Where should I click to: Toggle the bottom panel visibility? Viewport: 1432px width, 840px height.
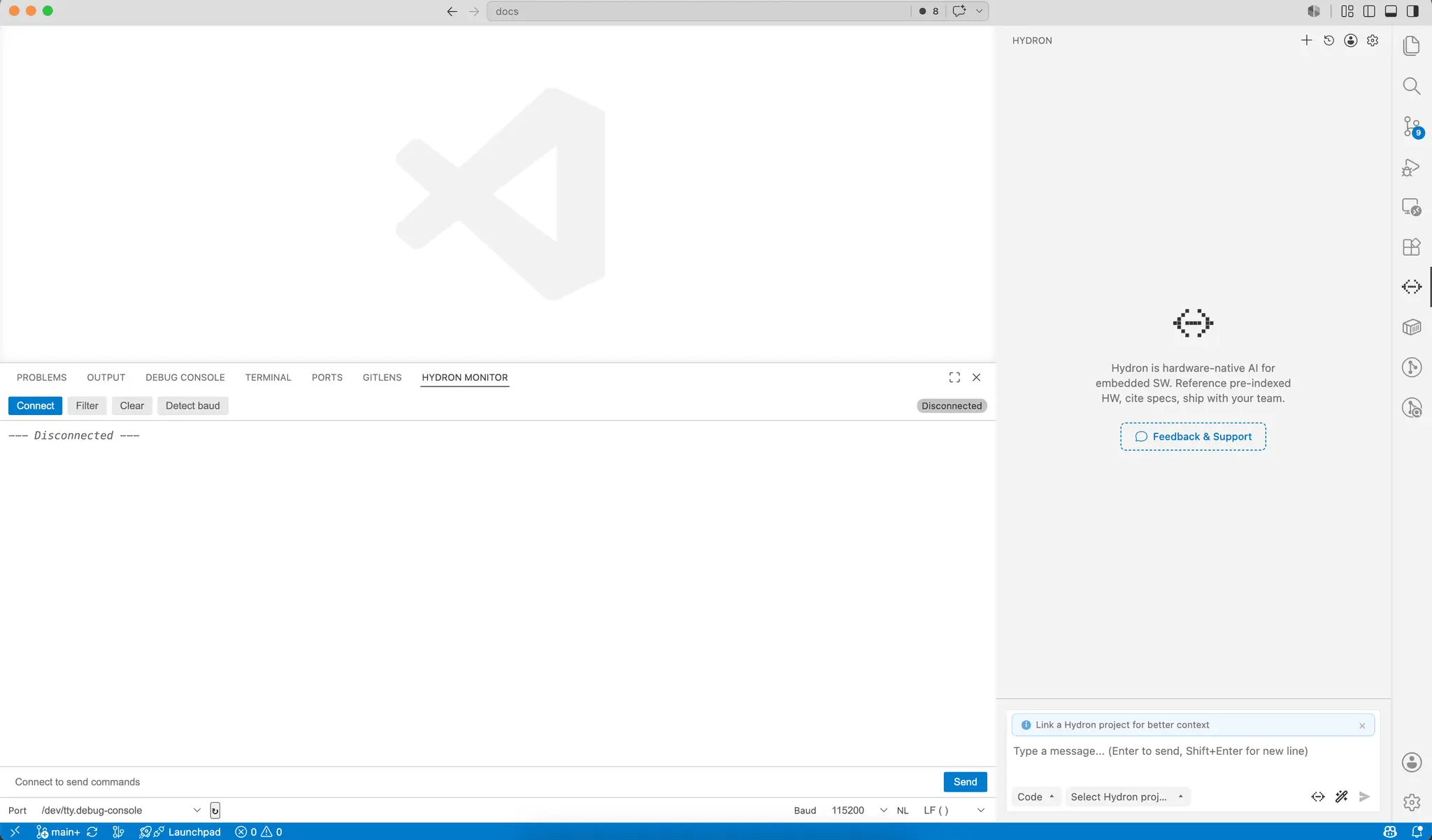(1391, 11)
